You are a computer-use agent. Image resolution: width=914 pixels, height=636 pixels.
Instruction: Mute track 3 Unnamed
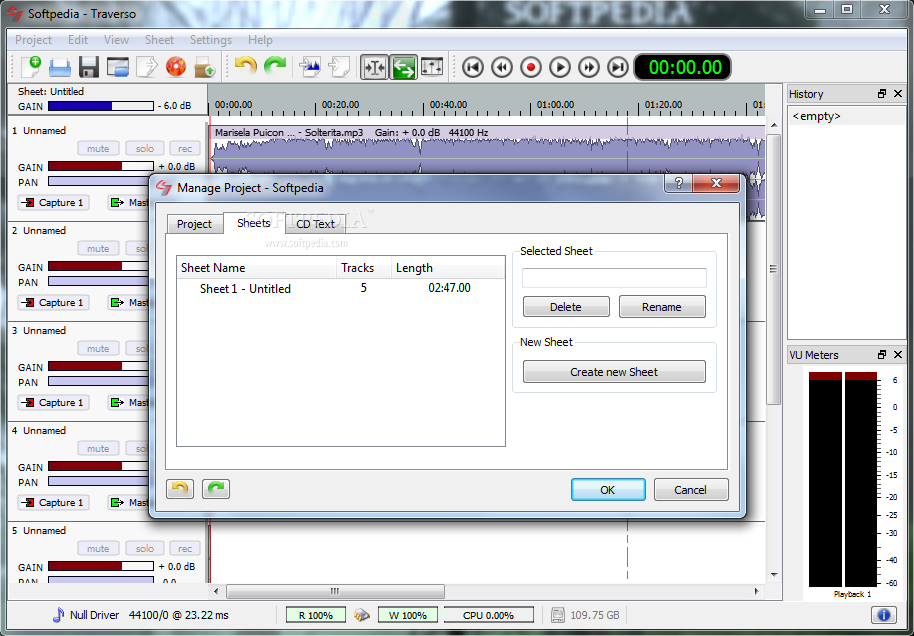click(98, 349)
